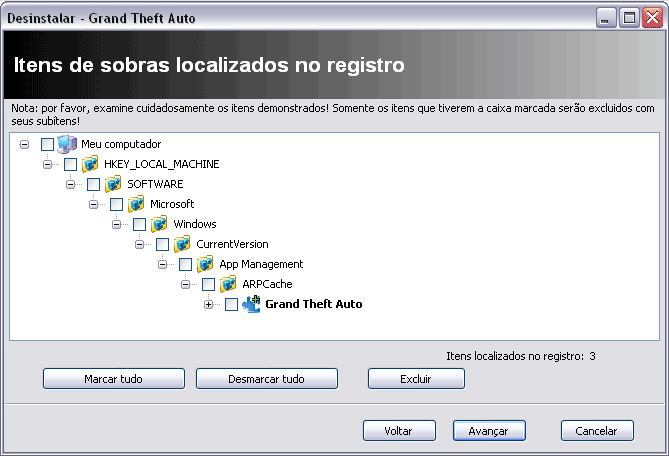The width and height of the screenshot is (669, 456).
Task: Select the ARPCache tree label
Action: tap(267, 285)
